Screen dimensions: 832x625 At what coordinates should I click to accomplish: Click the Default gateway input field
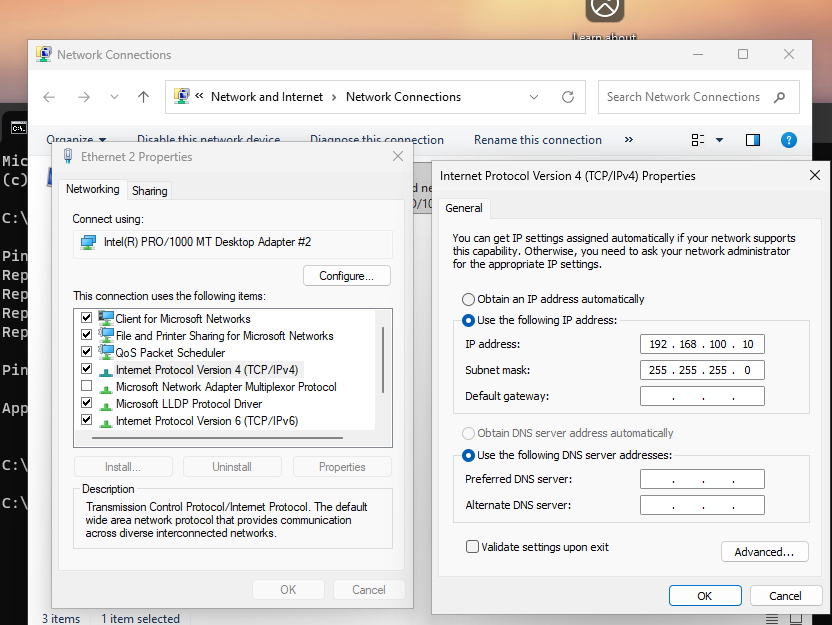pos(702,396)
